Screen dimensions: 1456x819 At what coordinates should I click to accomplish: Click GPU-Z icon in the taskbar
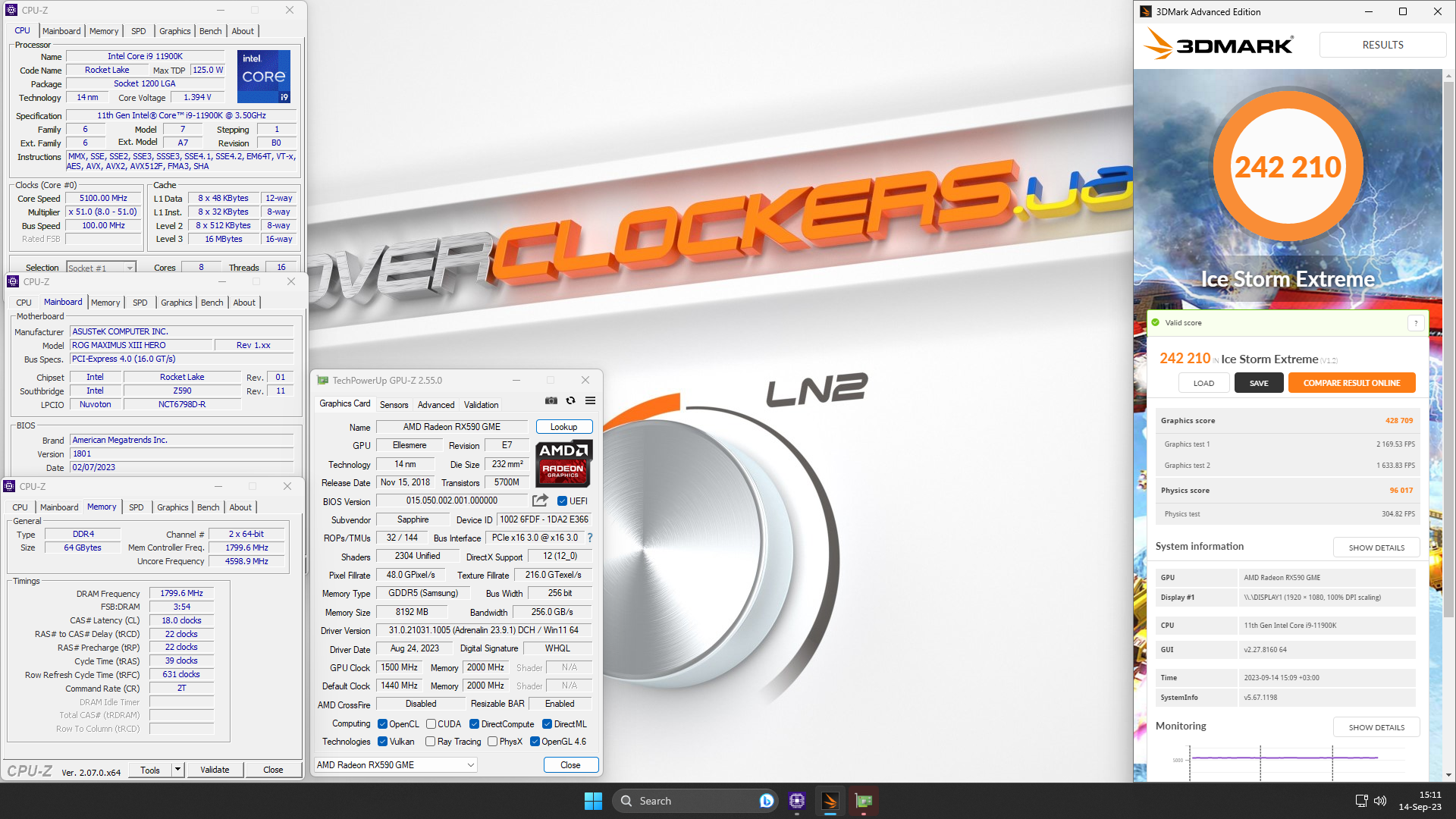[x=863, y=801]
